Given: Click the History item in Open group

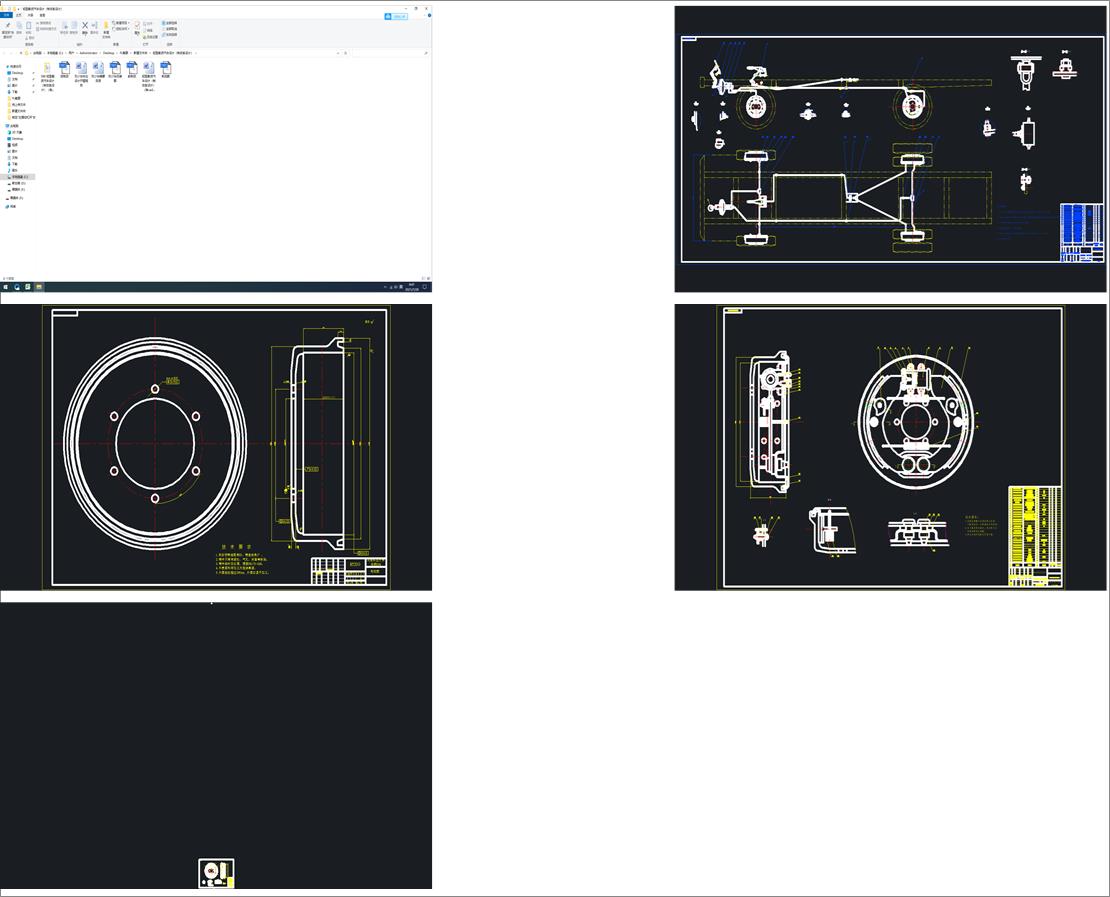Looking at the screenshot, I should pos(150,37).
